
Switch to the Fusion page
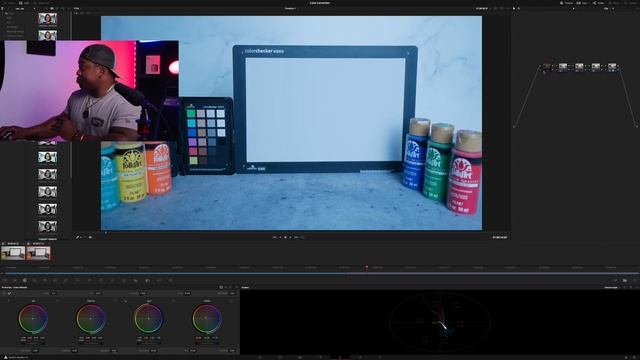click(320, 357)
